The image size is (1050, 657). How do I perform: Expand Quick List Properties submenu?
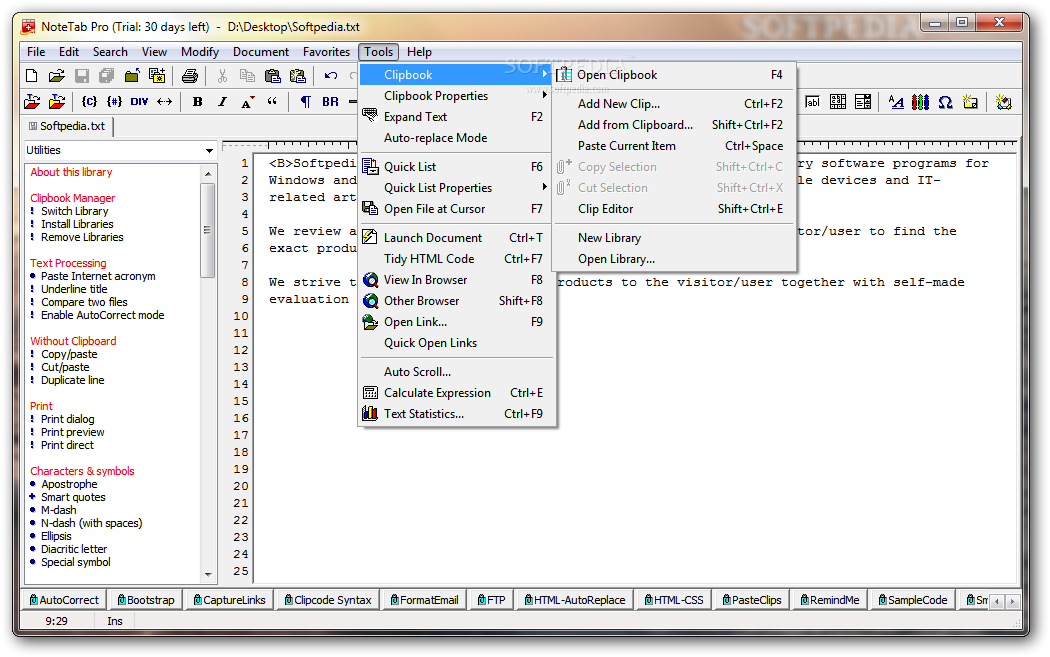(x=457, y=188)
